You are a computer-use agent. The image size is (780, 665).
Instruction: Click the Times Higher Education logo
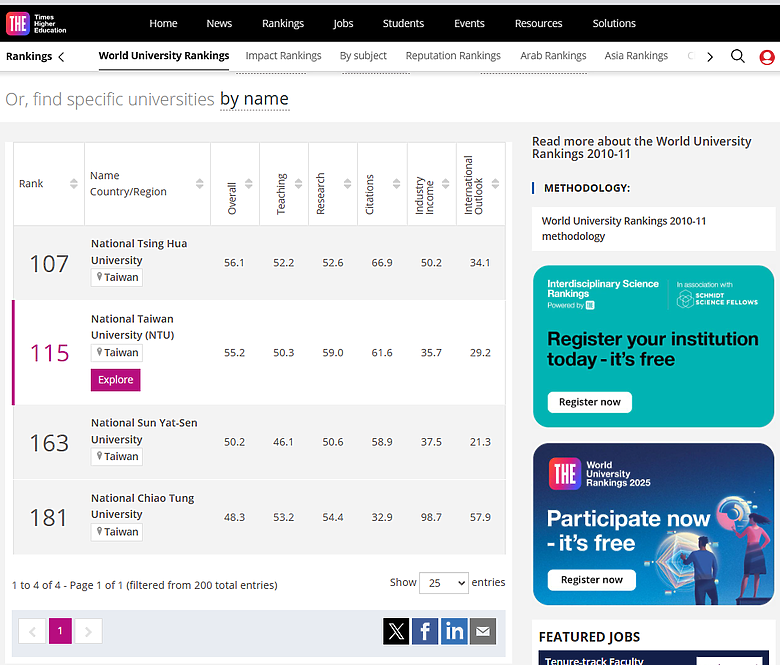[36, 23]
